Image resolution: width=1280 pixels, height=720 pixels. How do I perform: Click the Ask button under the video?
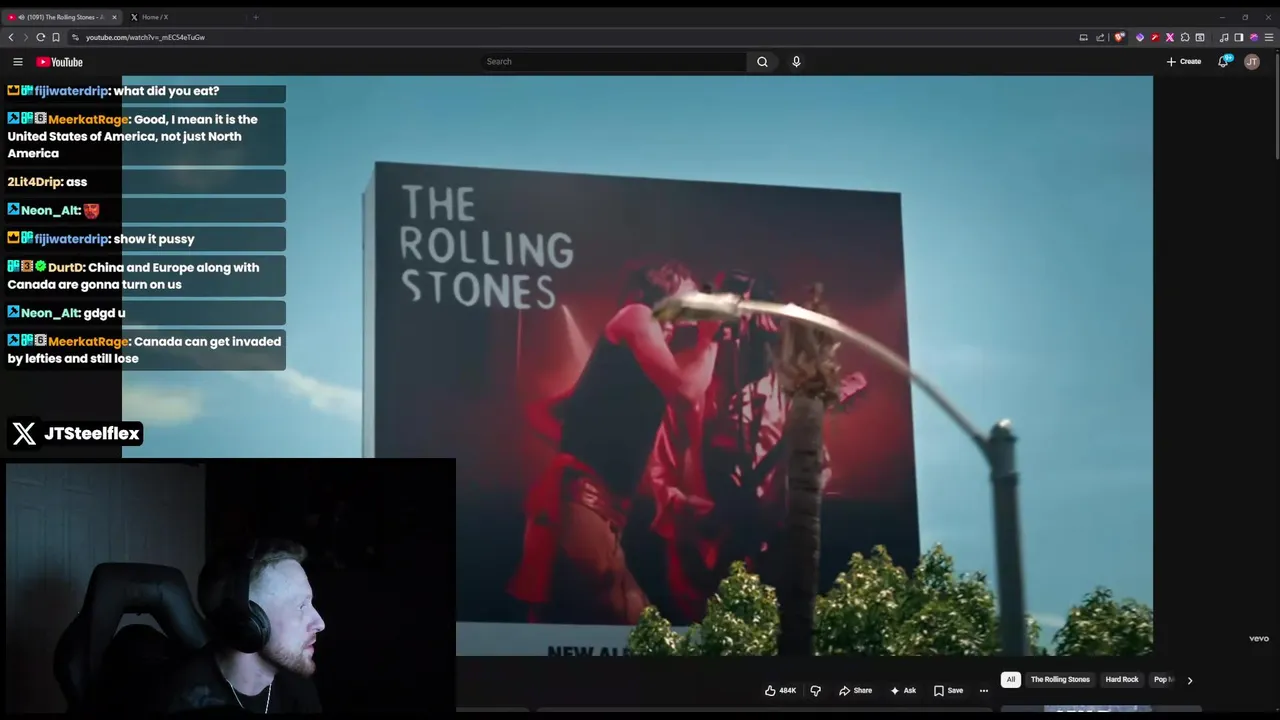pyautogui.click(x=903, y=690)
